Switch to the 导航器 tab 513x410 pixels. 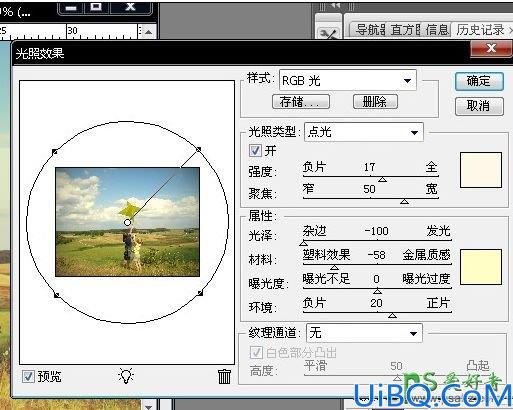tap(369, 30)
